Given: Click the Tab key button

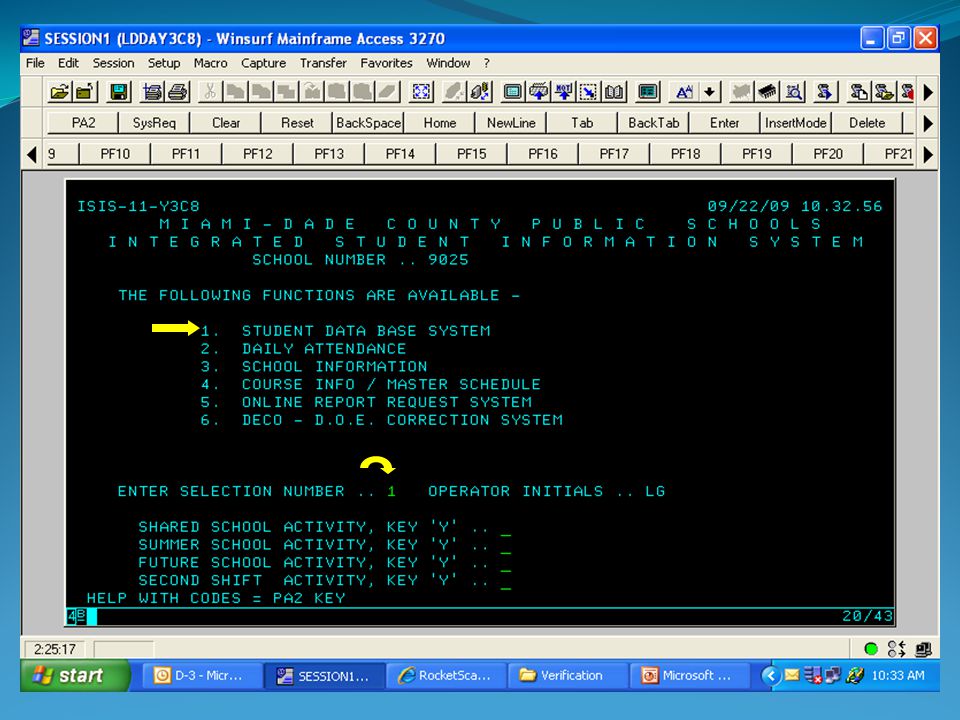Looking at the screenshot, I should pyautogui.click(x=582, y=123).
